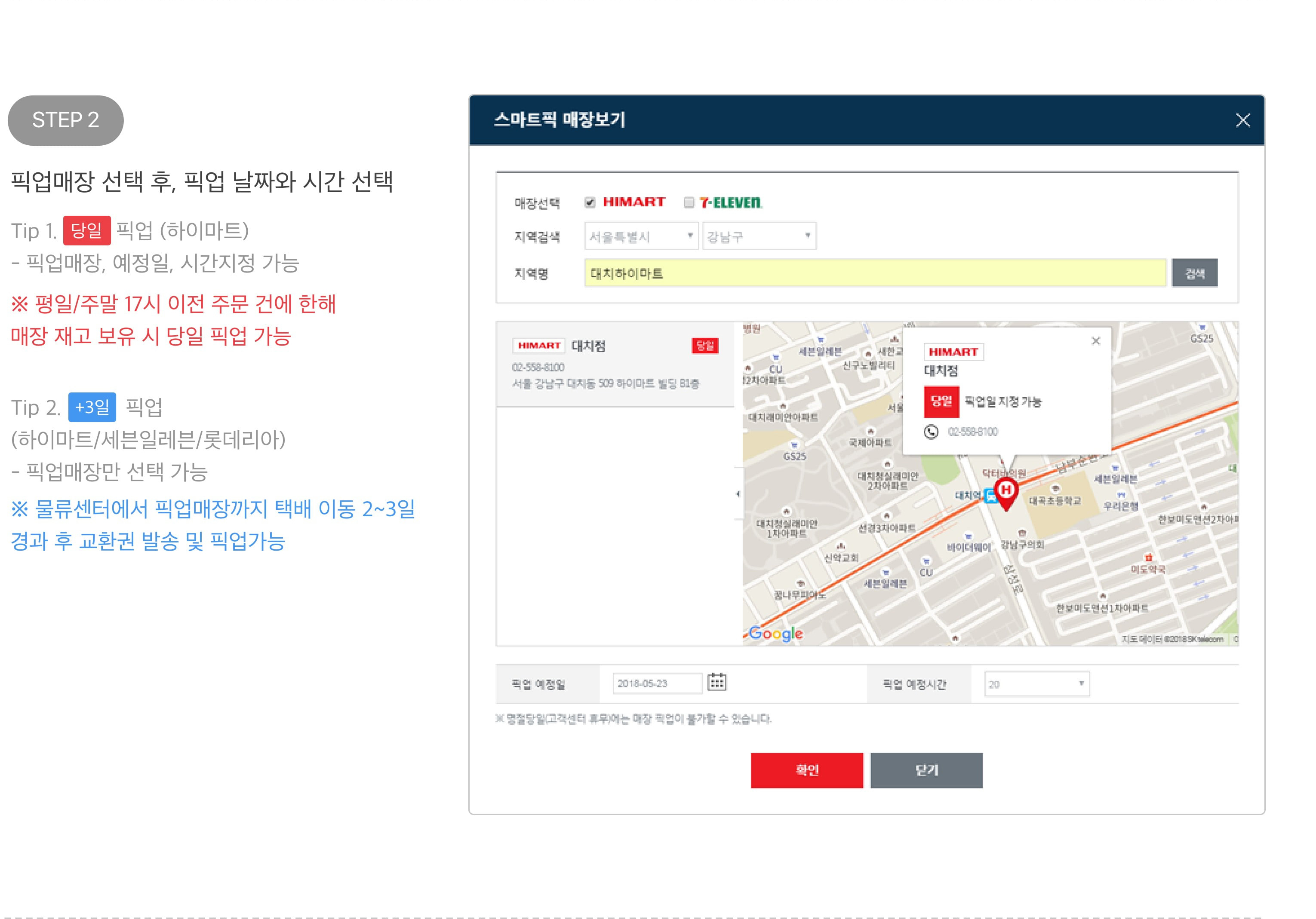
Task: Click the red 당일 badge in store list
Action: point(704,346)
